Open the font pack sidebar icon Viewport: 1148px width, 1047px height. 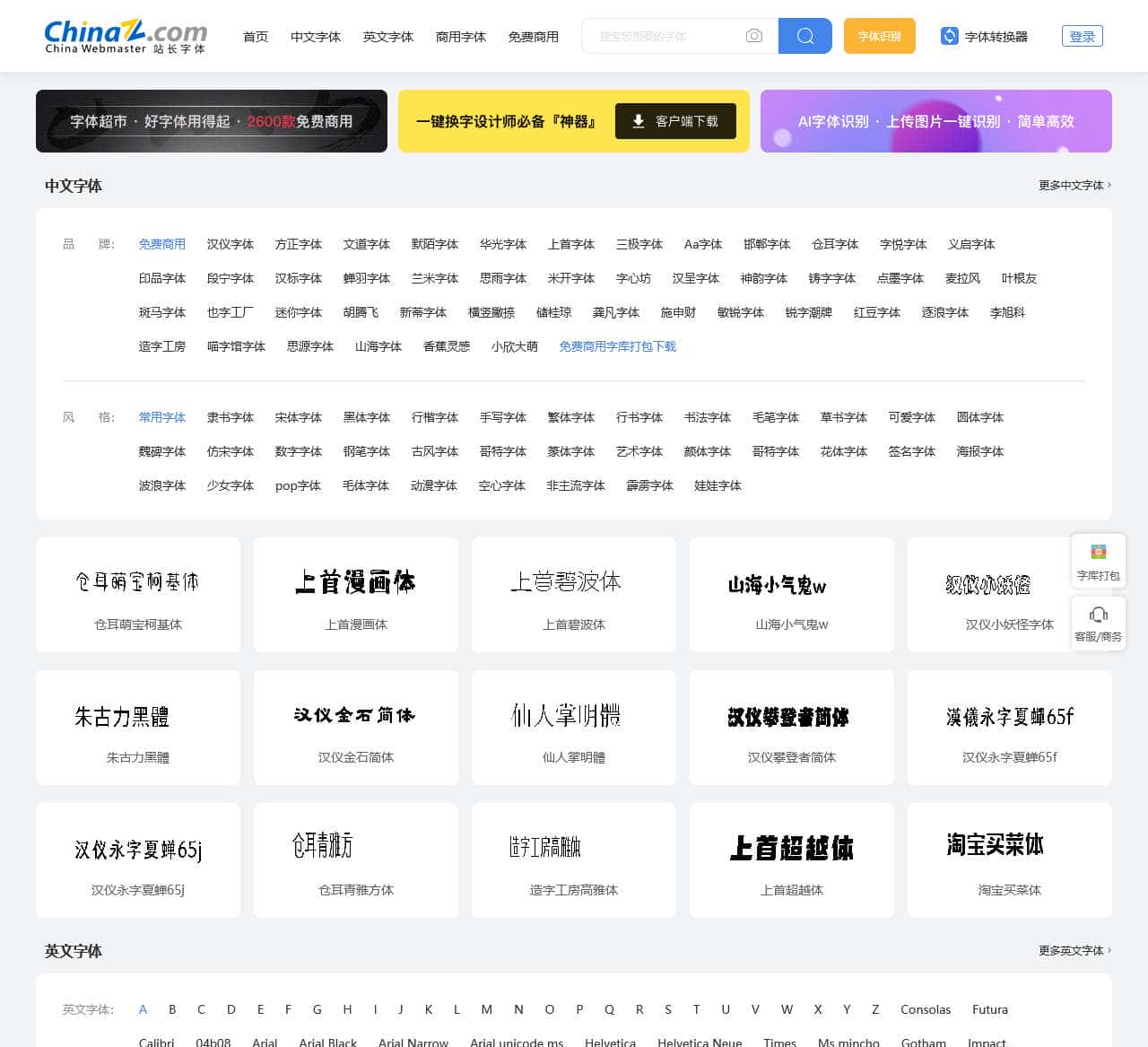(x=1098, y=553)
